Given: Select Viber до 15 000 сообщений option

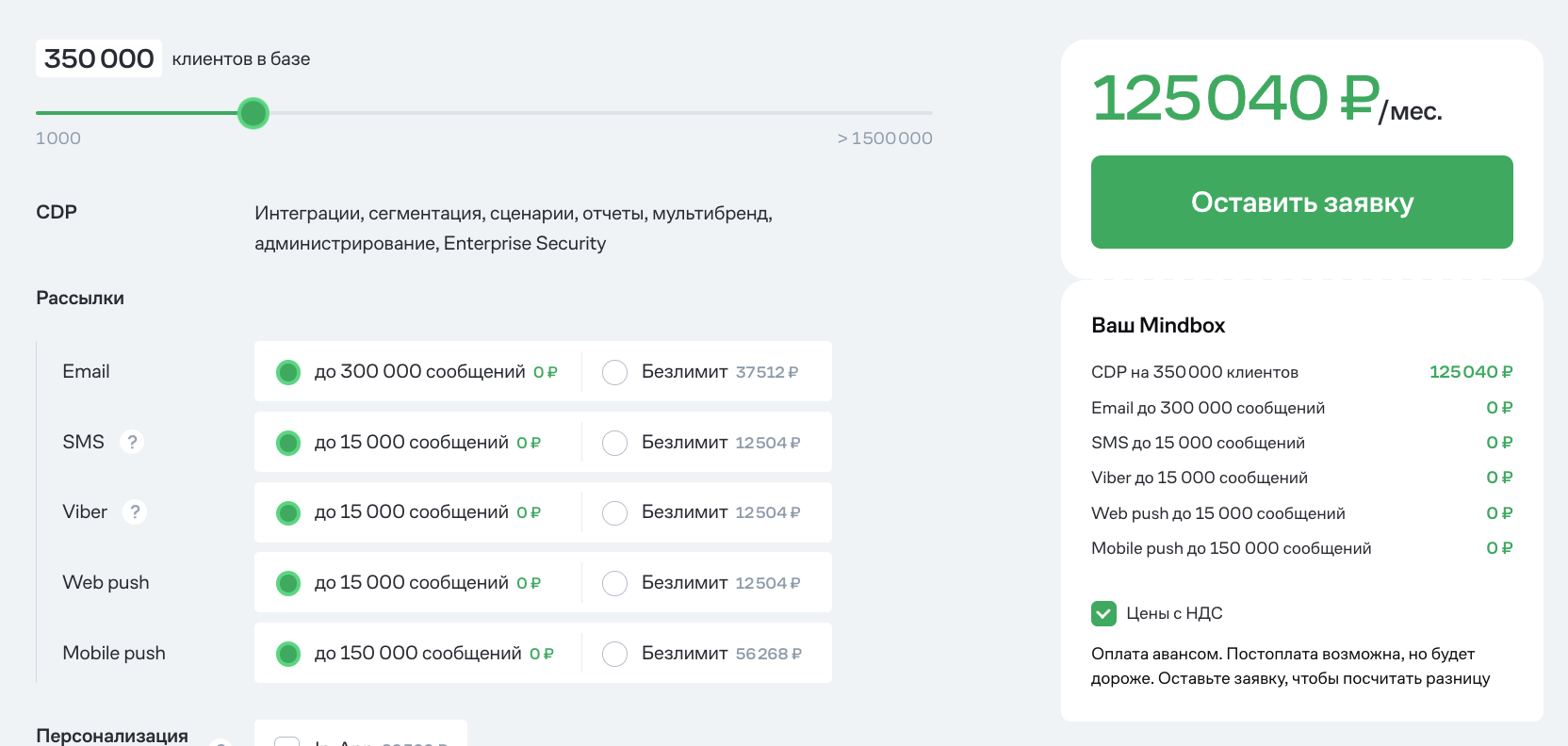Looking at the screenshot, I should [x=288, y=512].
